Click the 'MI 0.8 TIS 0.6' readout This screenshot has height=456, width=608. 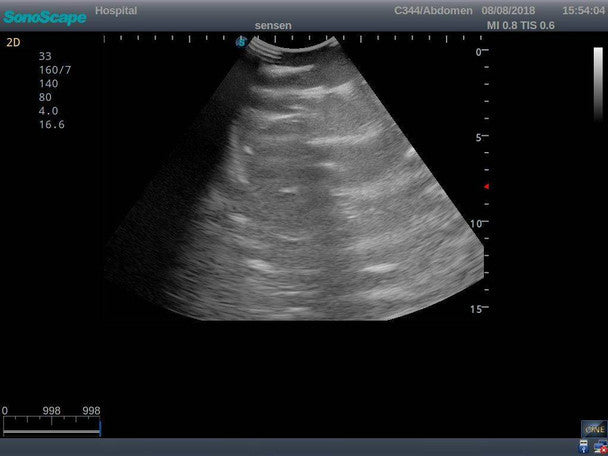pos(520,26)
